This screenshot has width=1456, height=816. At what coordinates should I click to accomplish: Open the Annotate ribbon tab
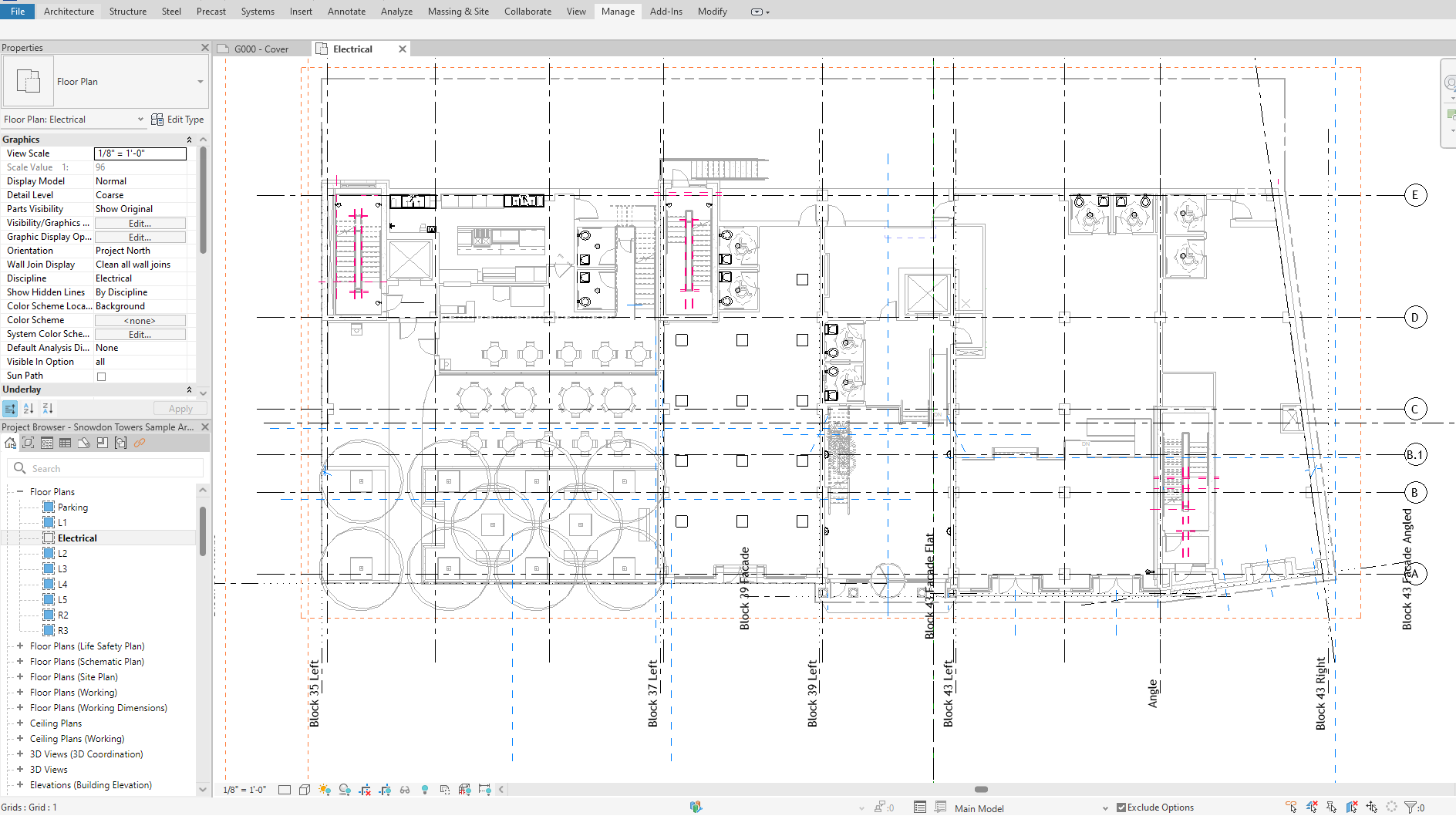pos(346,12)
